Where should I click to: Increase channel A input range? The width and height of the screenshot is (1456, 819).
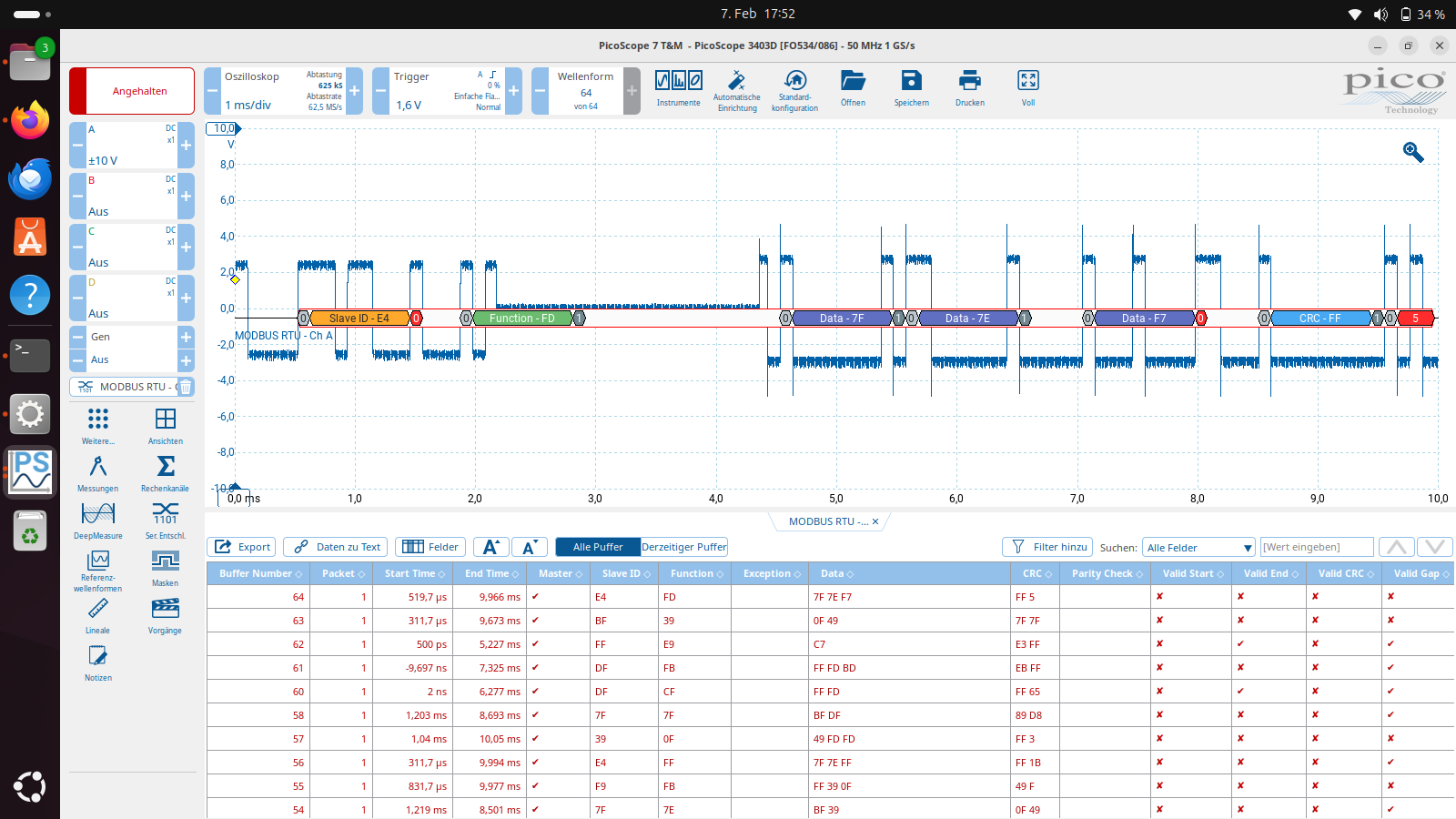click(x=186, y=146)
